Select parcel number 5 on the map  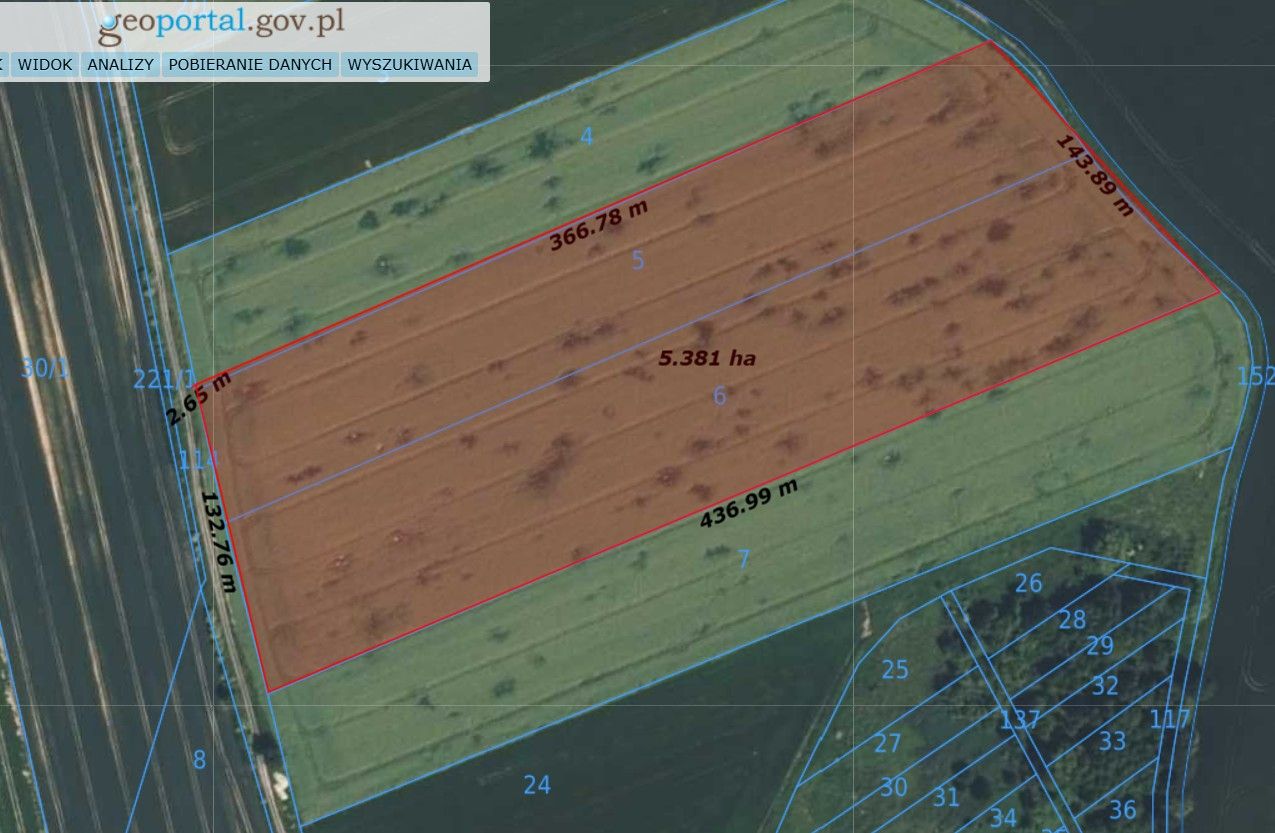coord(638,261)
